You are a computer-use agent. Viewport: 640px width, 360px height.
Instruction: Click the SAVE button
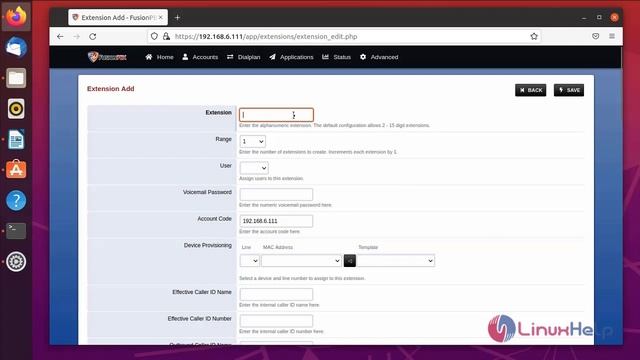coord(569,90)
